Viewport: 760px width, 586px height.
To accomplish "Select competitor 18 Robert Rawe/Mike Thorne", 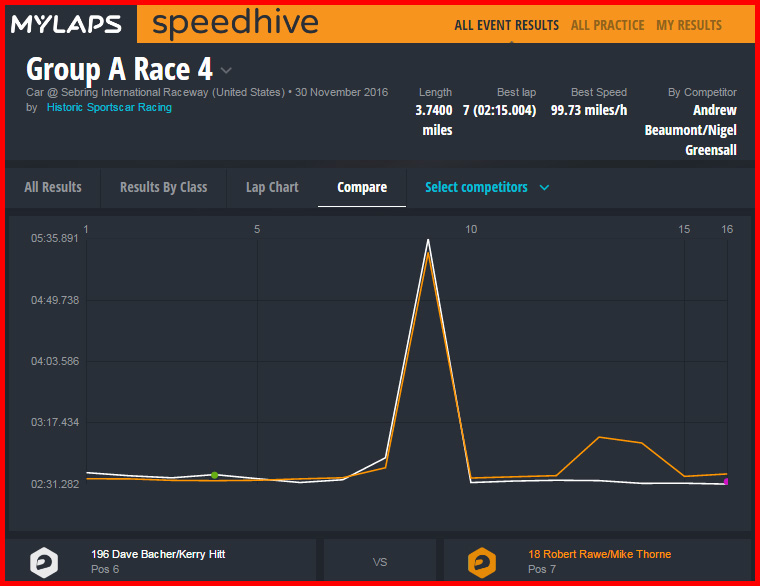I will (600, 554).
